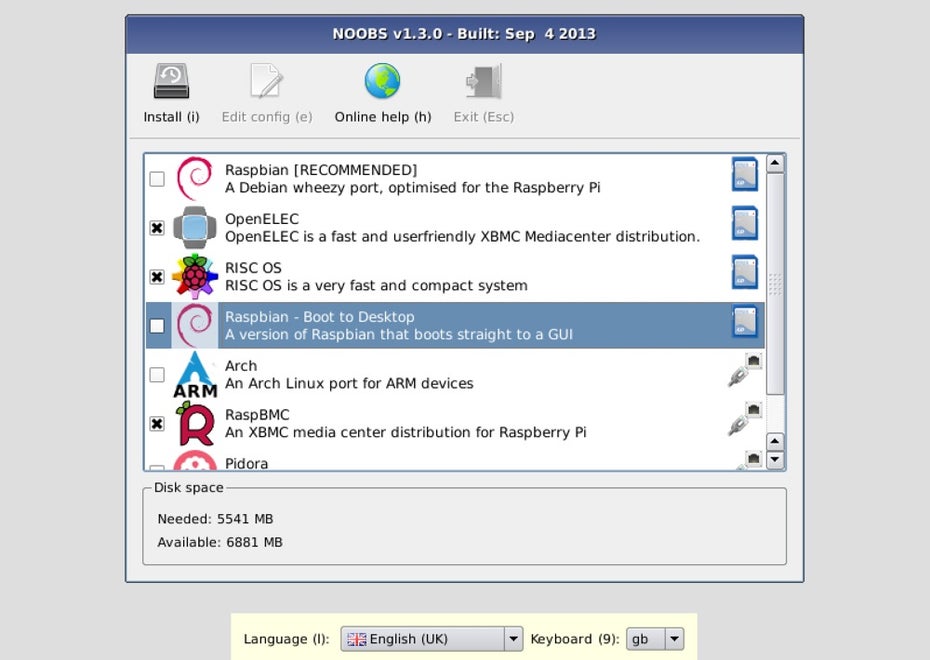The width and height of the screenshot is (930, 660).
Task: Click the OpenELEC logo icon
Action: 195,228
